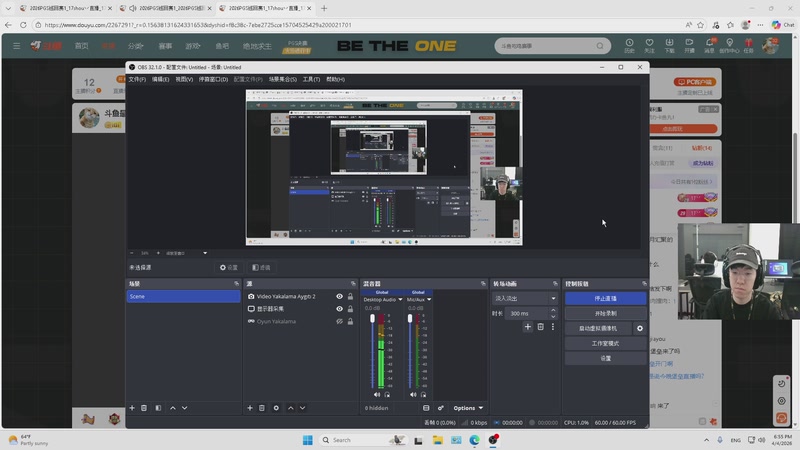Image resolution: width=800 pixels, height=450 pixels.
Task: Switch mixer layout icon next to hidden count
Action: tap(426, 408)
